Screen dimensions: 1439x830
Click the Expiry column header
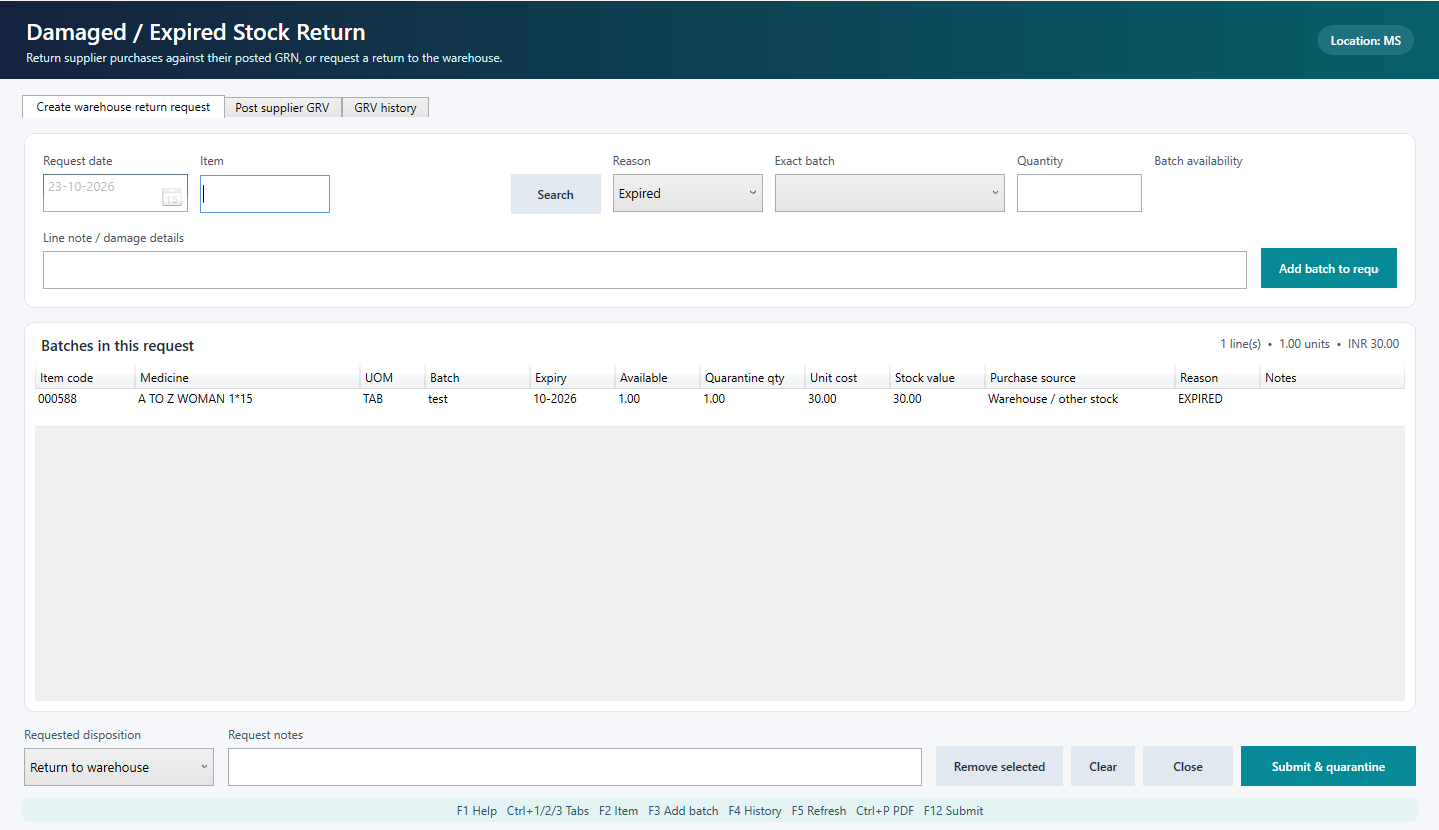pos(572,378)
